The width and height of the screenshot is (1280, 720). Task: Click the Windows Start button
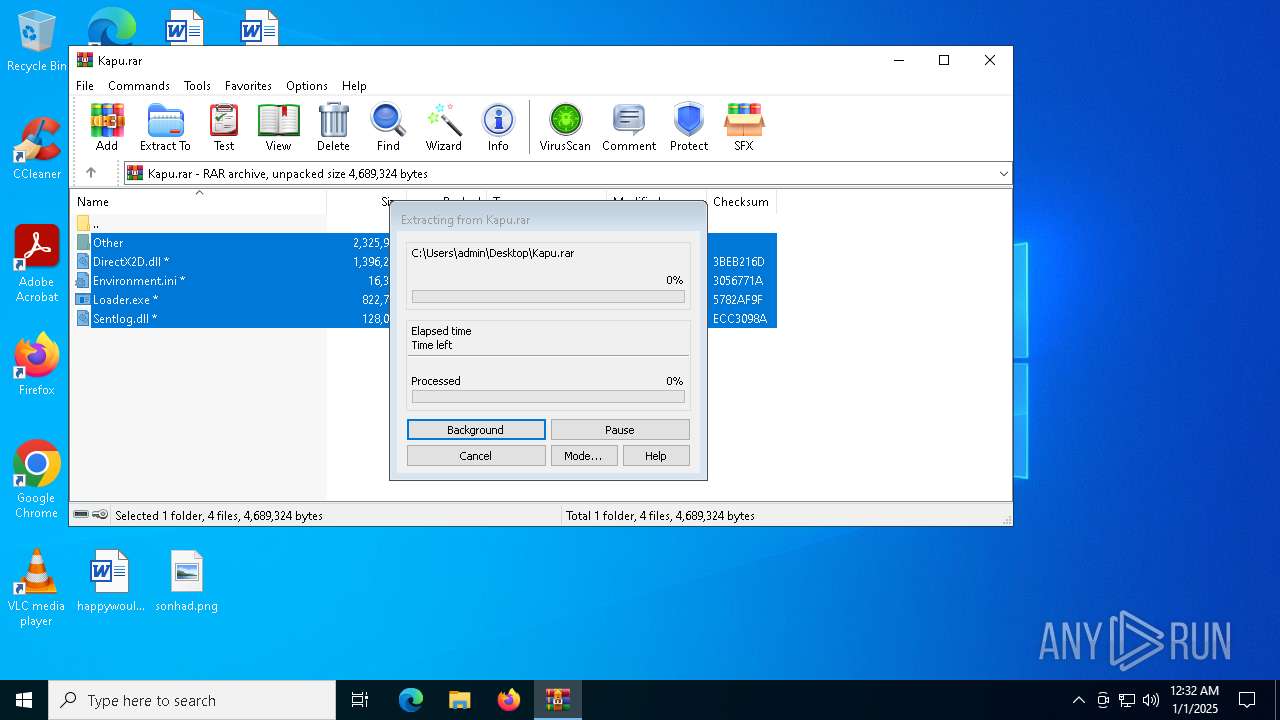(x=24, y=700)
